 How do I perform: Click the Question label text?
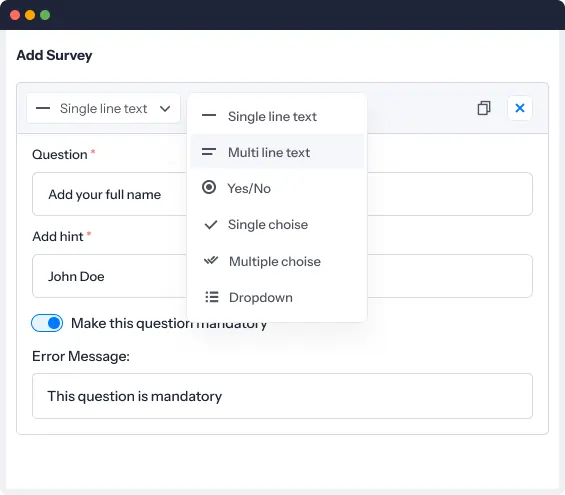tap(60, 155)
